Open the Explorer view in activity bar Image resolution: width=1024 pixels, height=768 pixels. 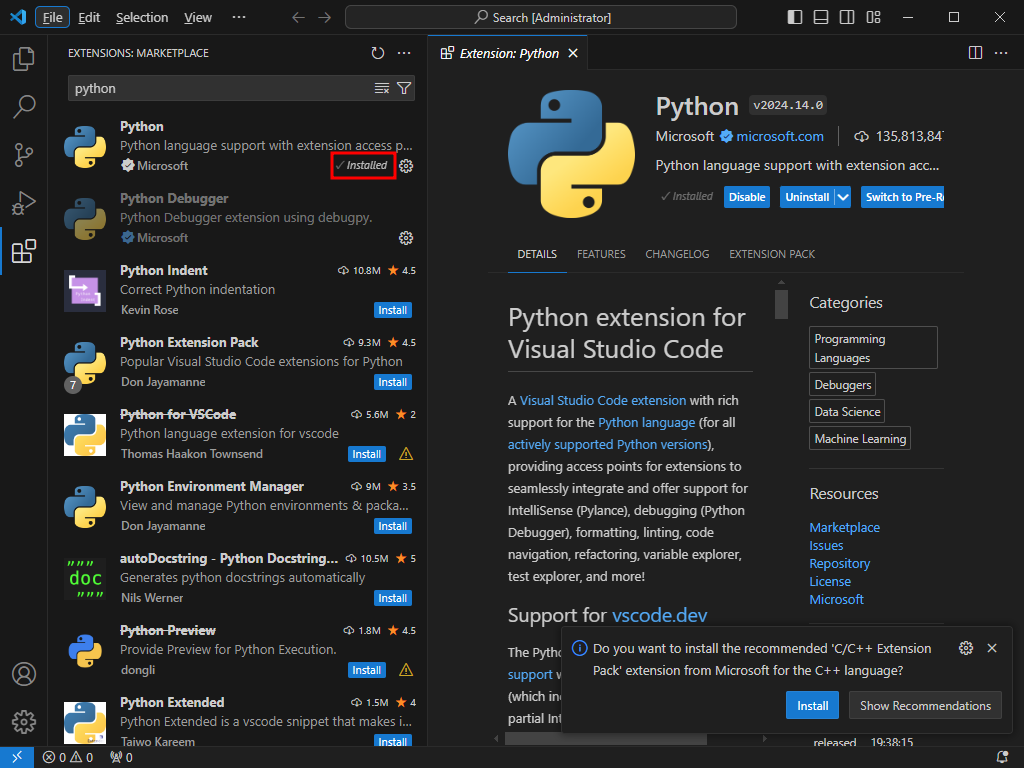click(x=24, y=59)
